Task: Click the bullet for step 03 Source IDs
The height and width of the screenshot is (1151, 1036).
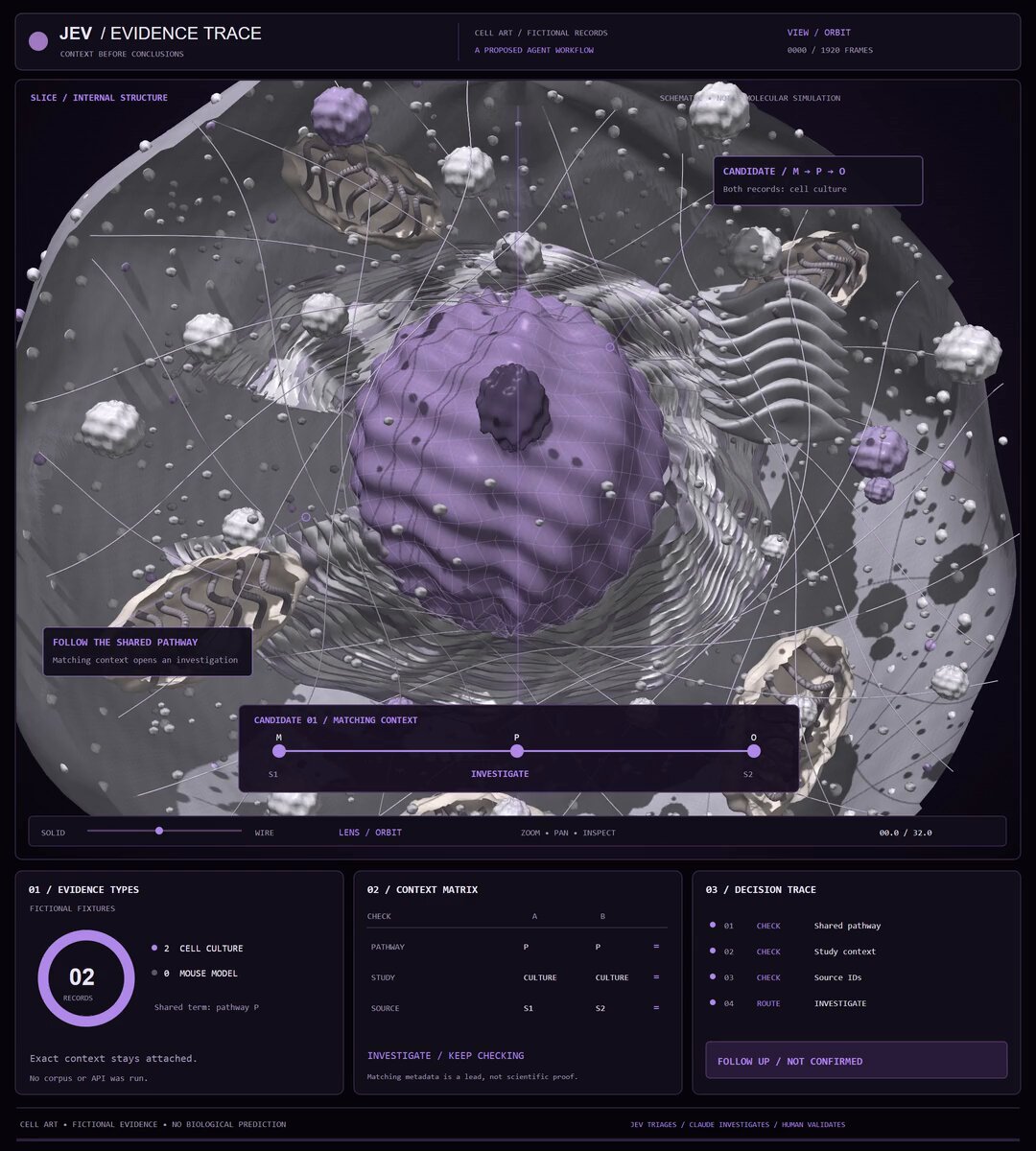Action: [x=712, y=976]
